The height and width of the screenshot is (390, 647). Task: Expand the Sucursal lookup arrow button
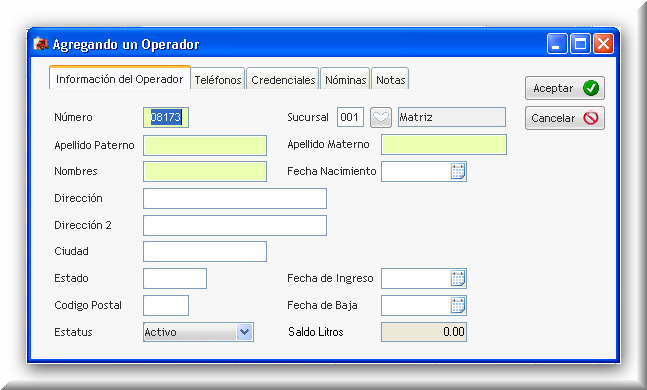[x=380, y=118]
